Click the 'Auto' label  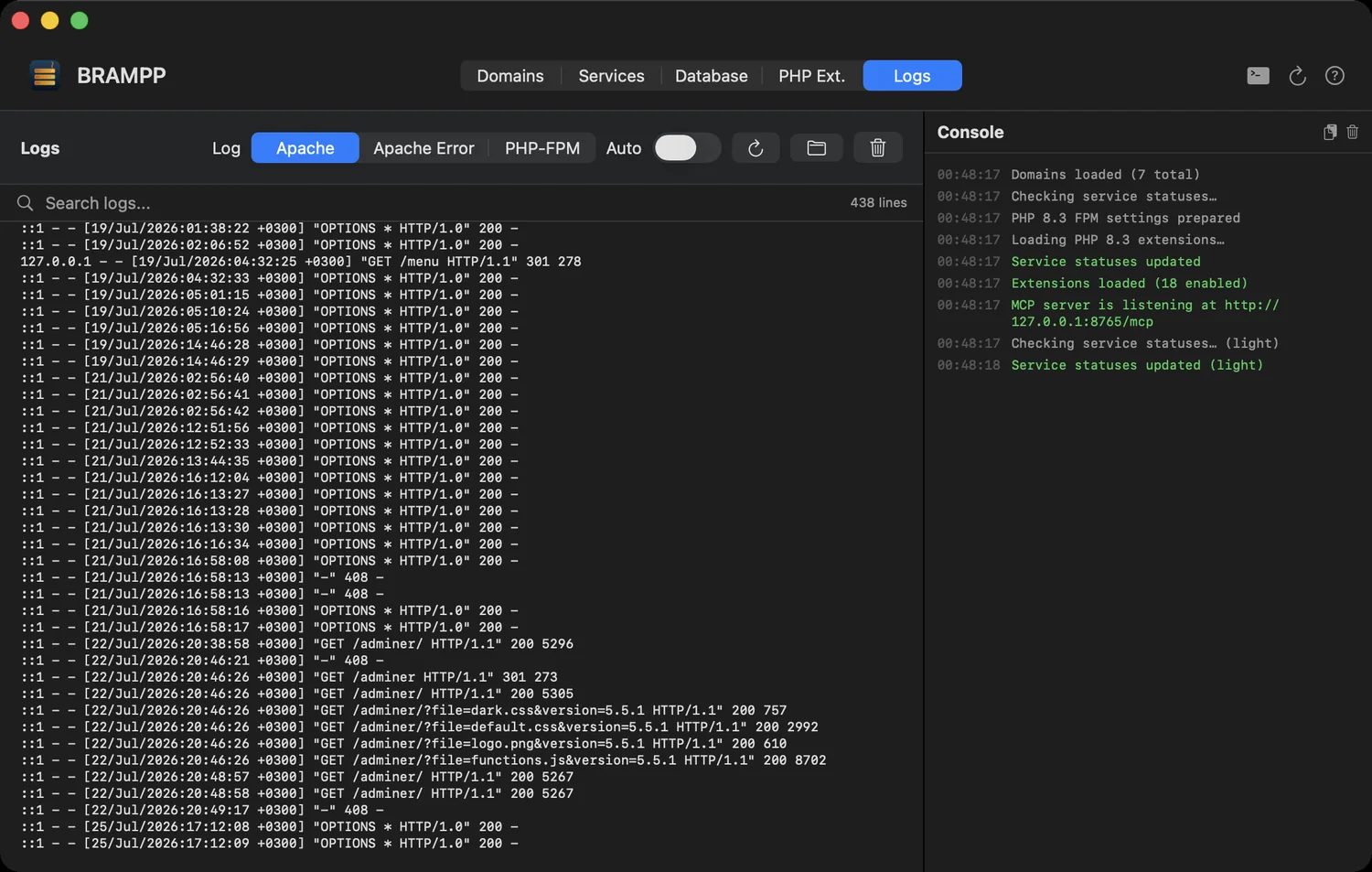tap(624, 148)
